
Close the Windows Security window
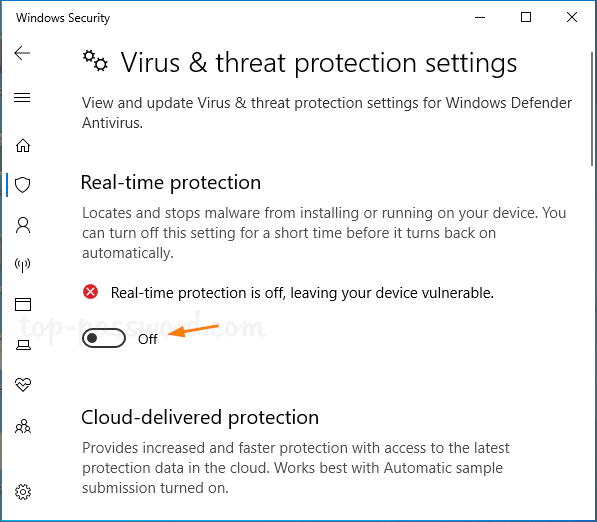click(x=571, y=17)
